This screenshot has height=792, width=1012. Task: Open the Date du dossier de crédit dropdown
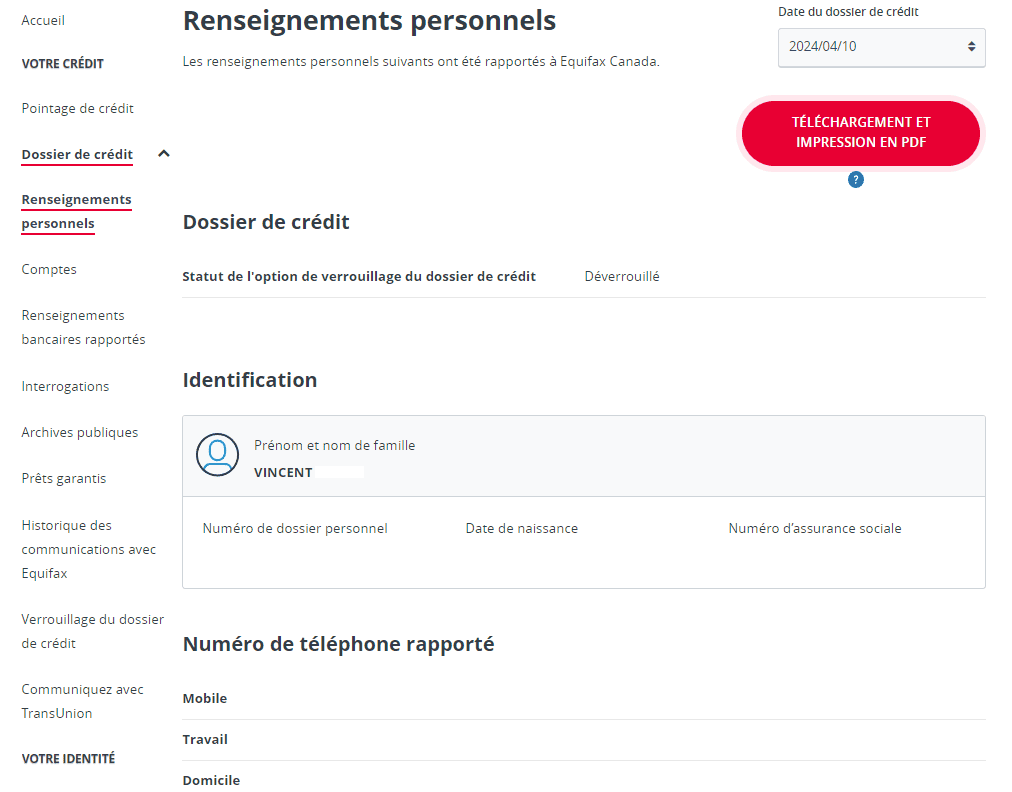(x=881, y=47)
